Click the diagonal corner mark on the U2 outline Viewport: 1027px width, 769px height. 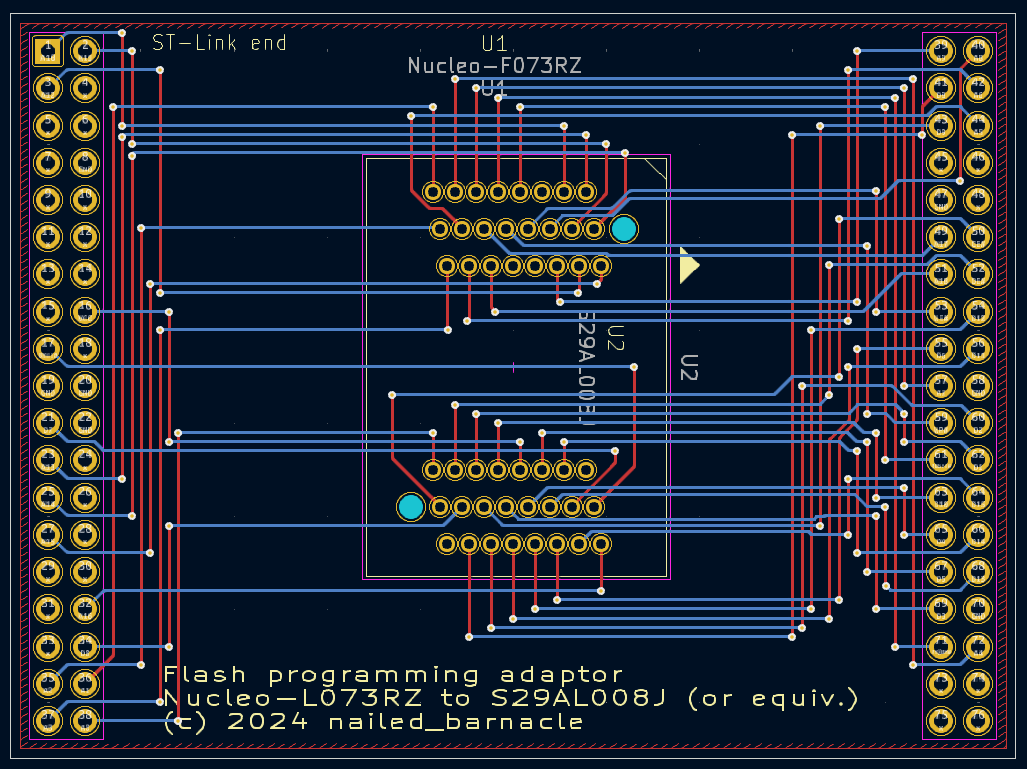click(655, 169)
